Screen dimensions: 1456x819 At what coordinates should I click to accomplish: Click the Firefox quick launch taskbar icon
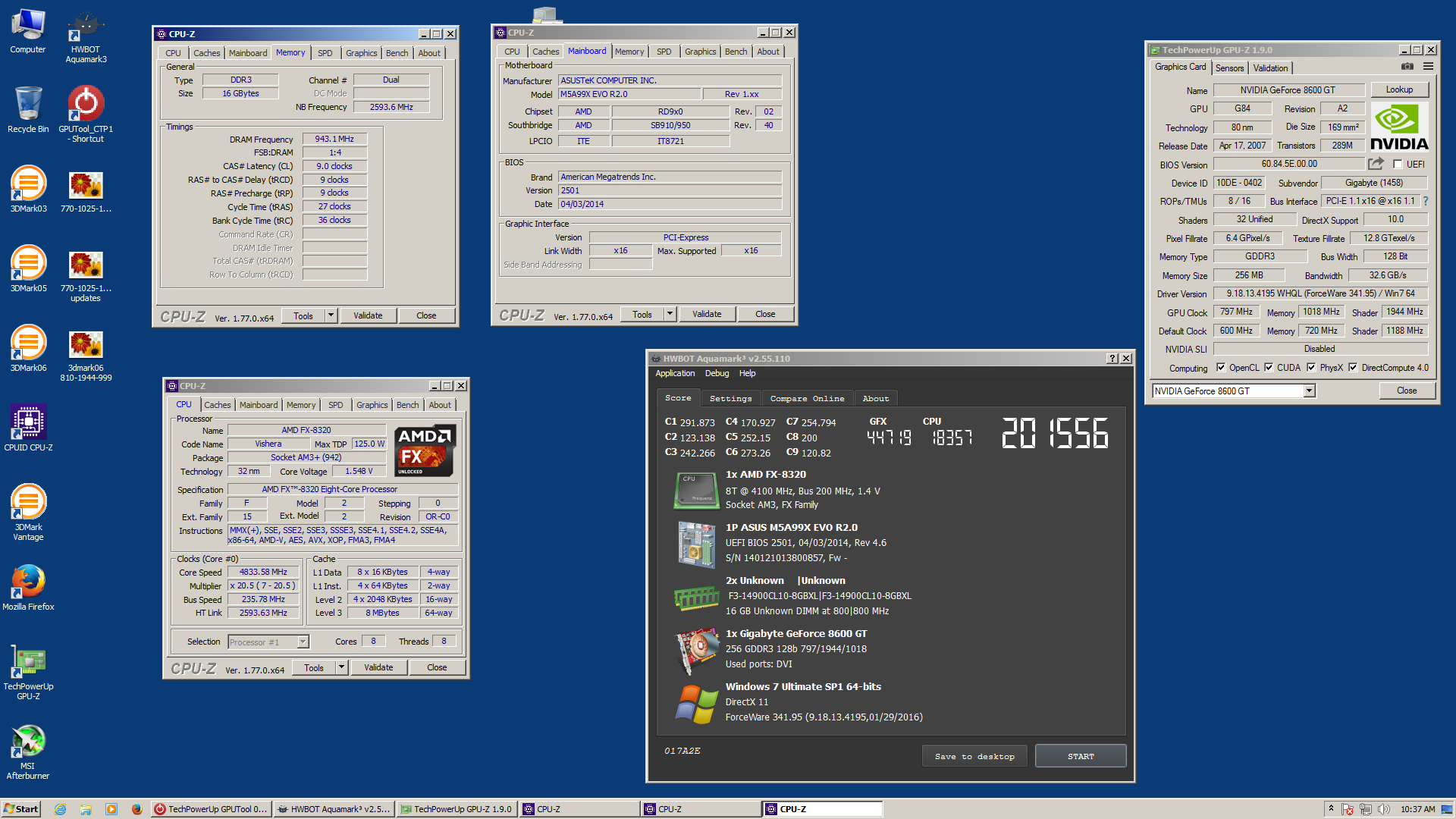tap(136, 809)
